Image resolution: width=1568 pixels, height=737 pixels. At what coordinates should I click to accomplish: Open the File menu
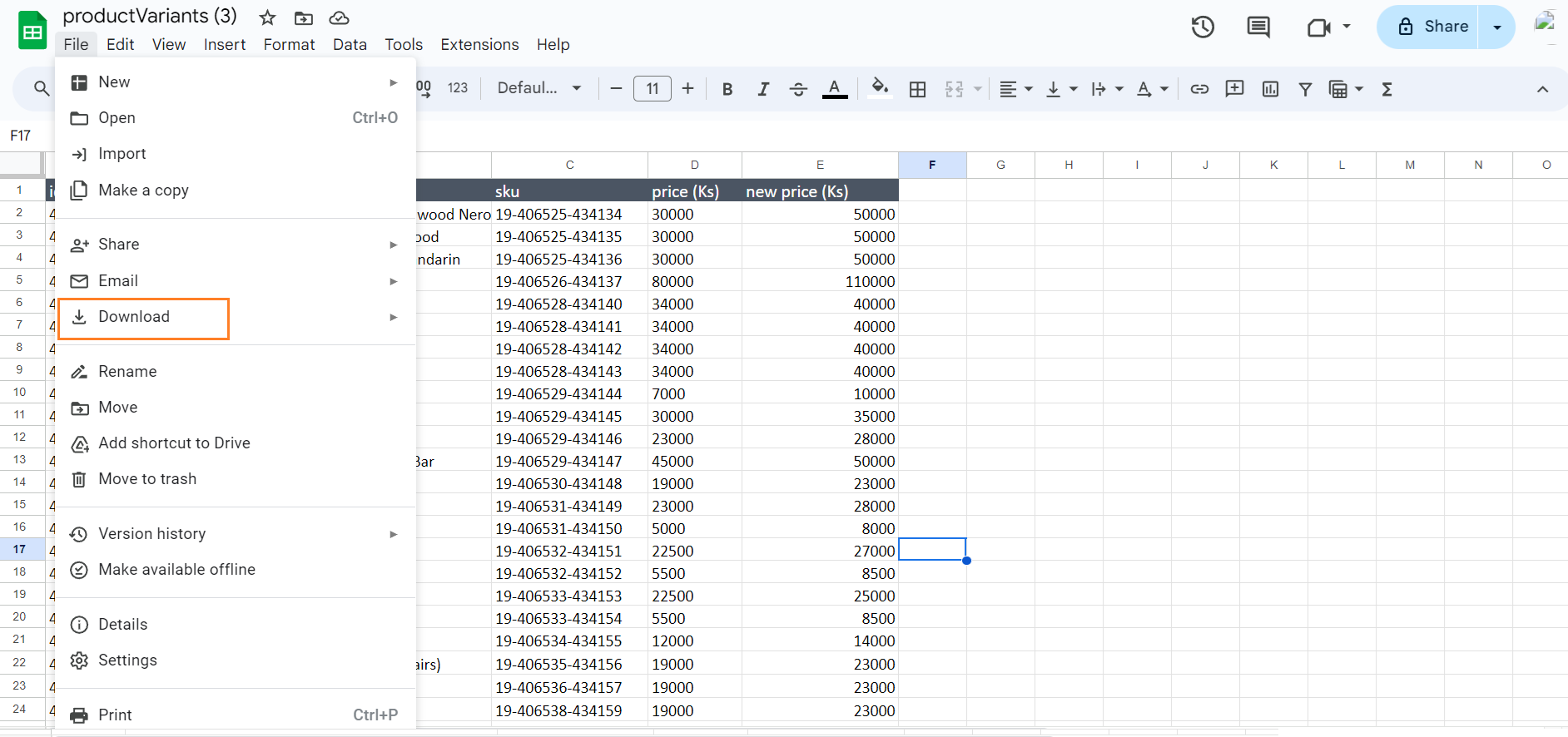pyautogui.click(x=76, y=44)
